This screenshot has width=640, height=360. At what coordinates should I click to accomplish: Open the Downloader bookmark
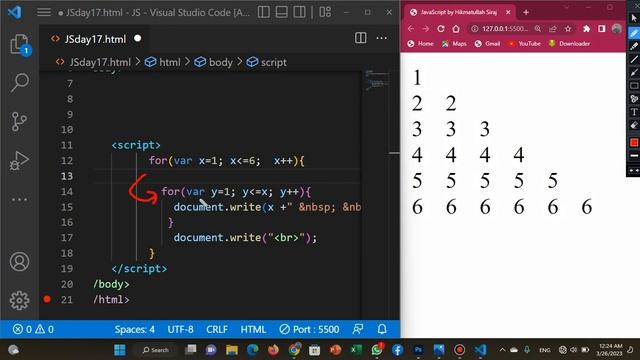pyautogui.click(x=569, y=44)
